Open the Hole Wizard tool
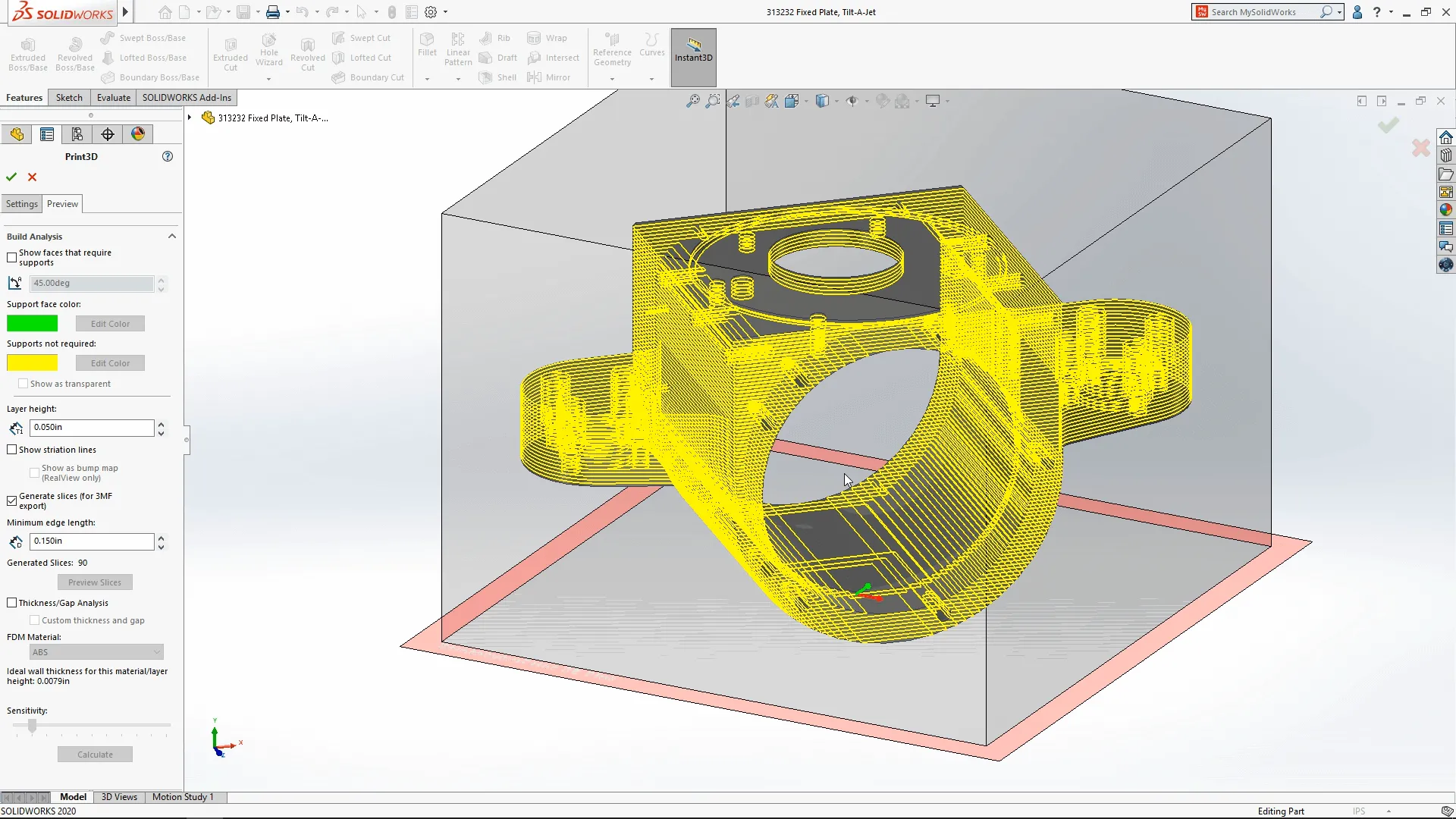 tap(269, 52)
